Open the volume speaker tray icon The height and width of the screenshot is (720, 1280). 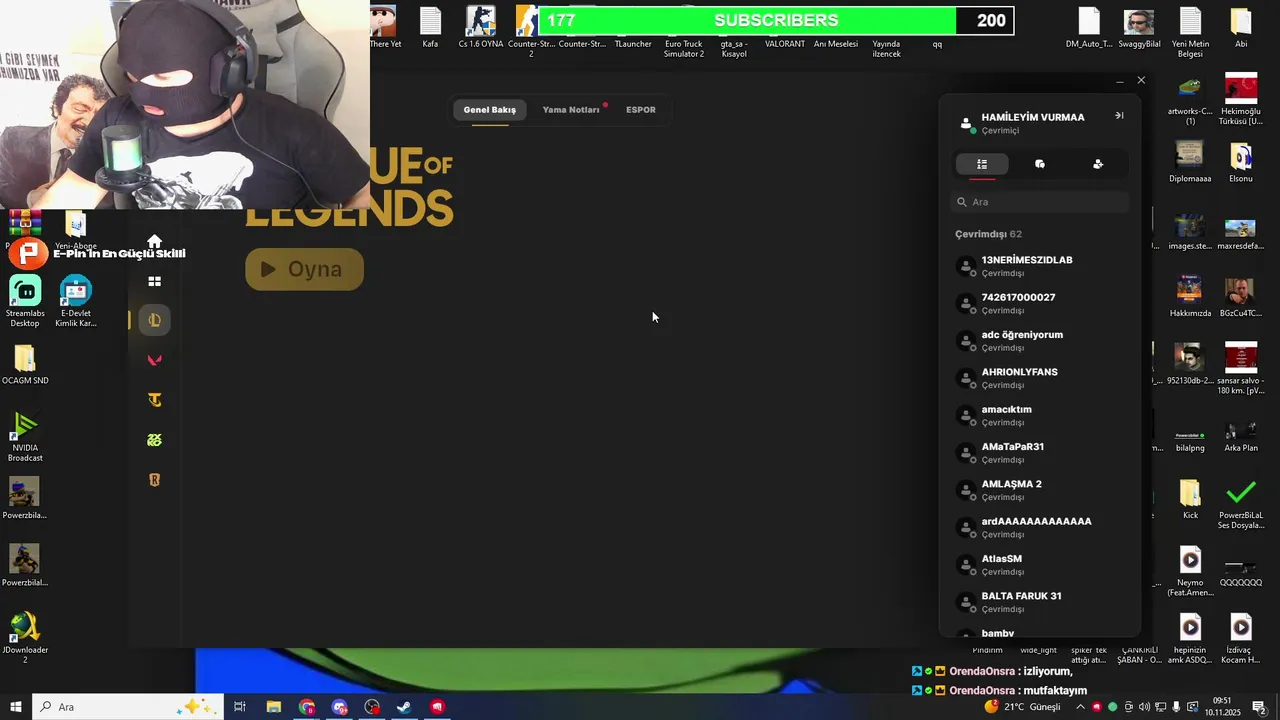tap(1144, 707)
